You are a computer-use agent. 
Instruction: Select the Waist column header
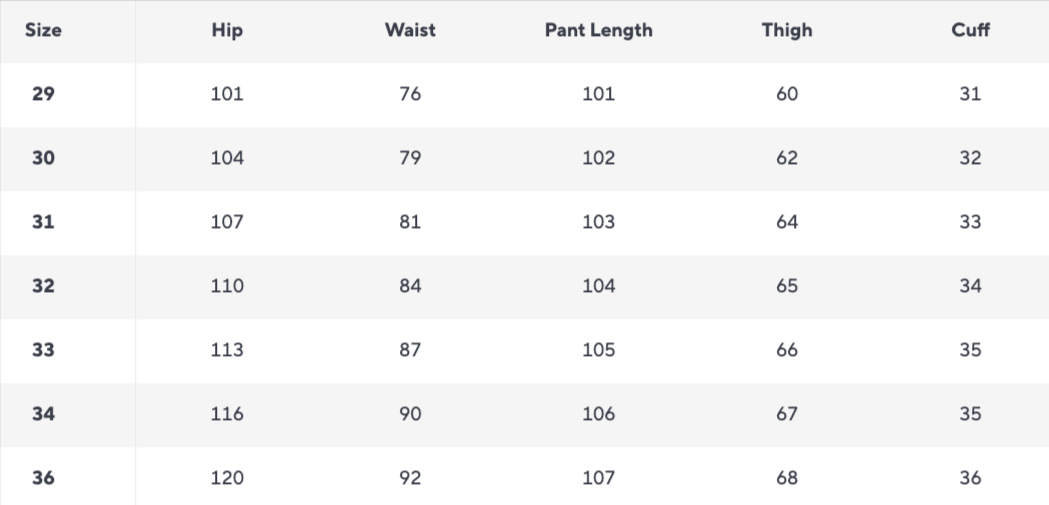click(x=410, y=30)
